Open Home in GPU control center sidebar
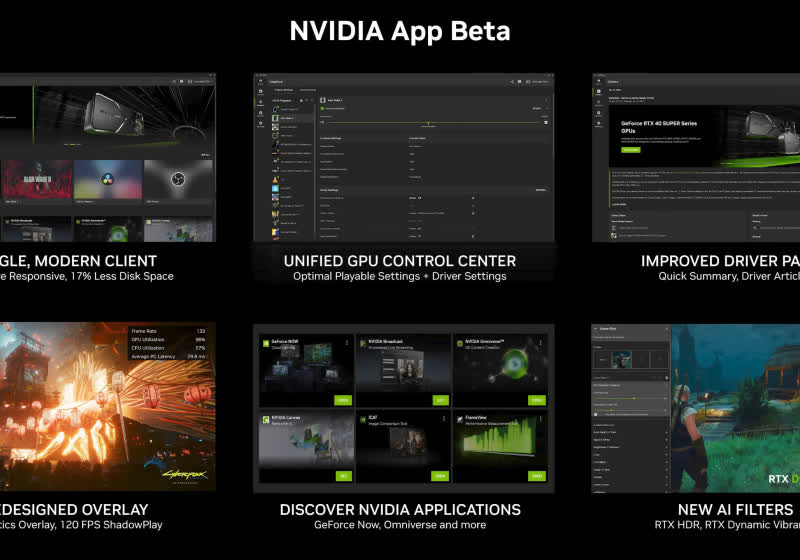Screen dimensions: 800x560 click(260, 82)
